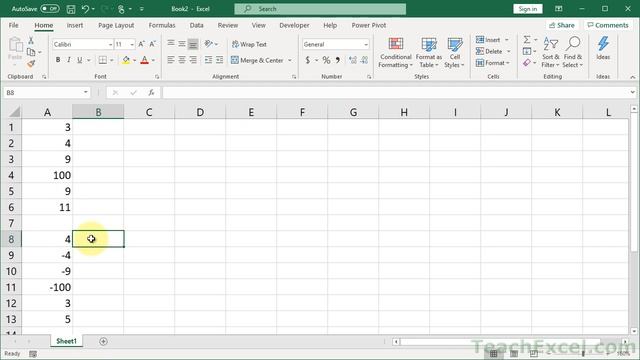Viewport: 640px width, 360px height.
Task: Click Decrease Decimal icon
Action: click(x=364, y=60)
